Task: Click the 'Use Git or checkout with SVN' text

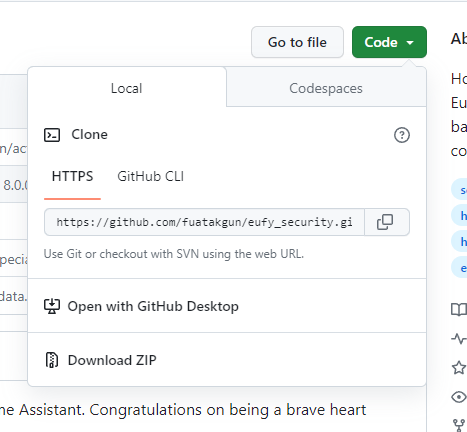Action: click(x=174, y=254)
